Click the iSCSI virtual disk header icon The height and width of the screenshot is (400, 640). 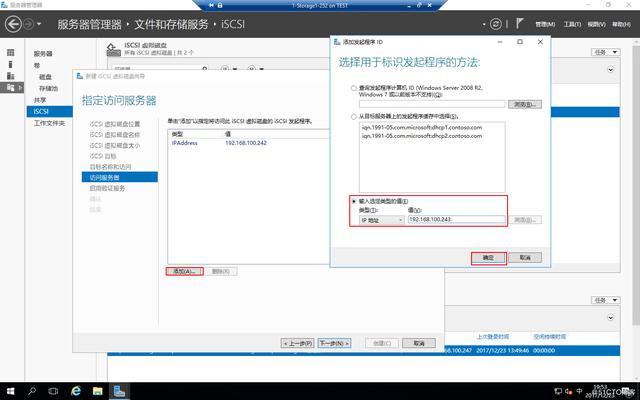pyautogui.click(x=113, y=49)
